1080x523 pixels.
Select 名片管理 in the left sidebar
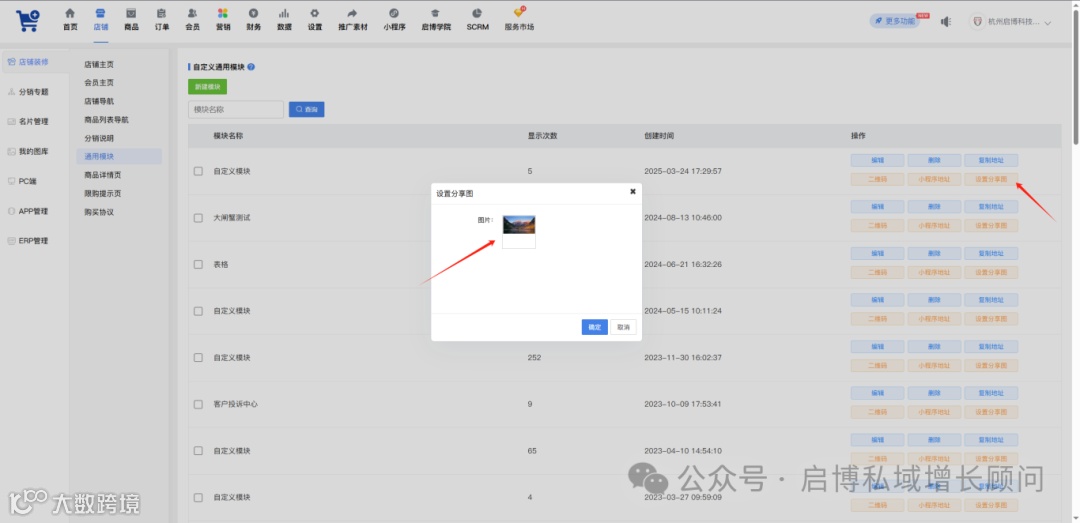click(x=34, y=121)
